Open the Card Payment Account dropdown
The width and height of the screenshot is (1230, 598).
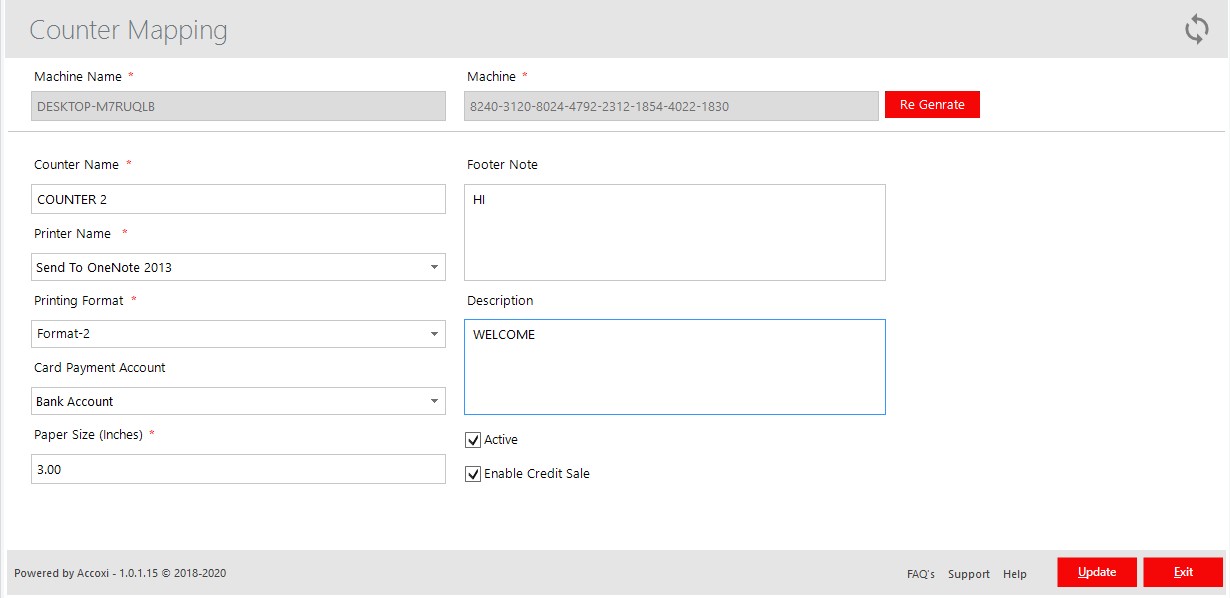click(434, 400)
